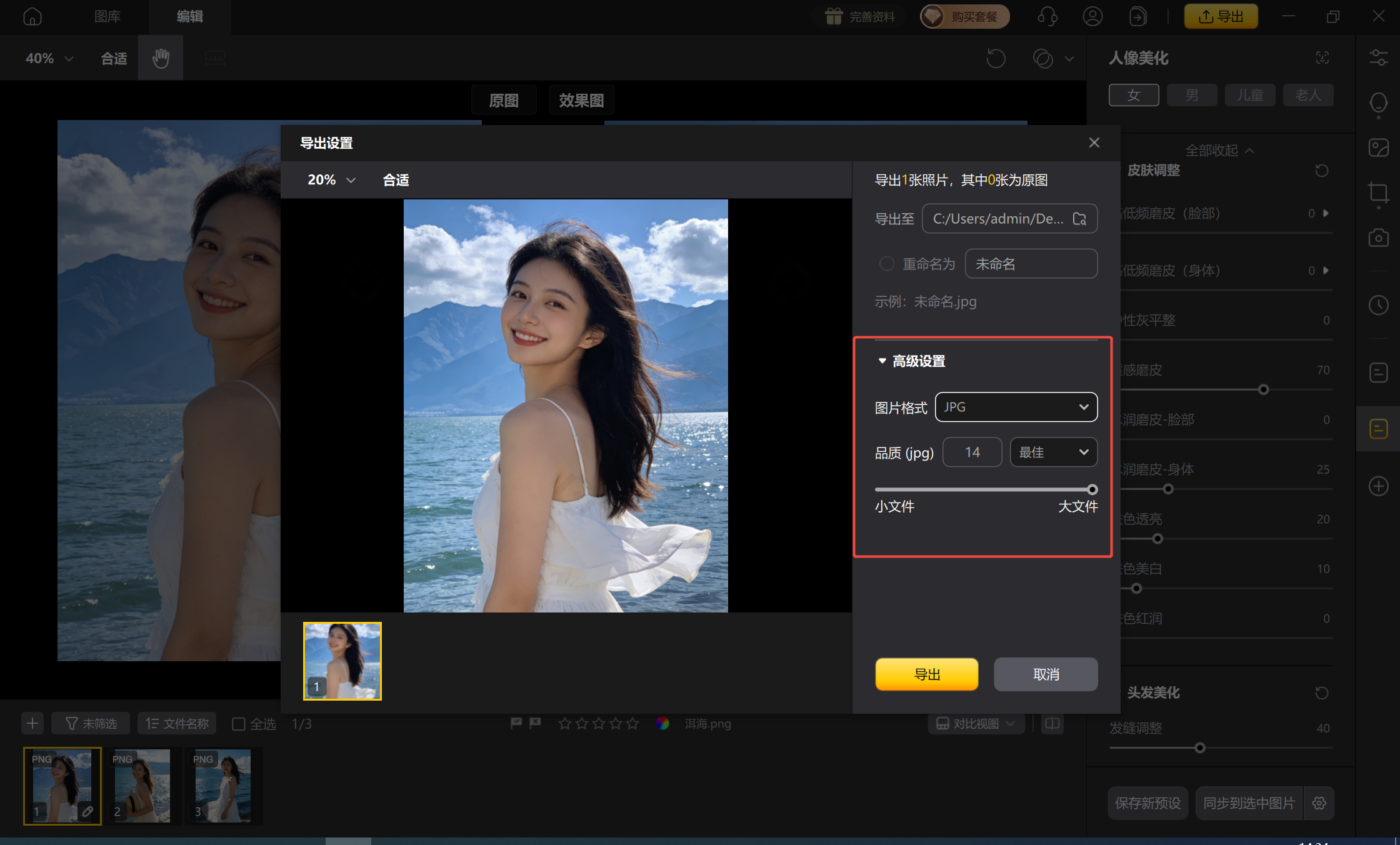The width and height of the screenshot is (1400, 845).
Task: Click the yellow 导出 button in dialog
Action: pos(926,674)
